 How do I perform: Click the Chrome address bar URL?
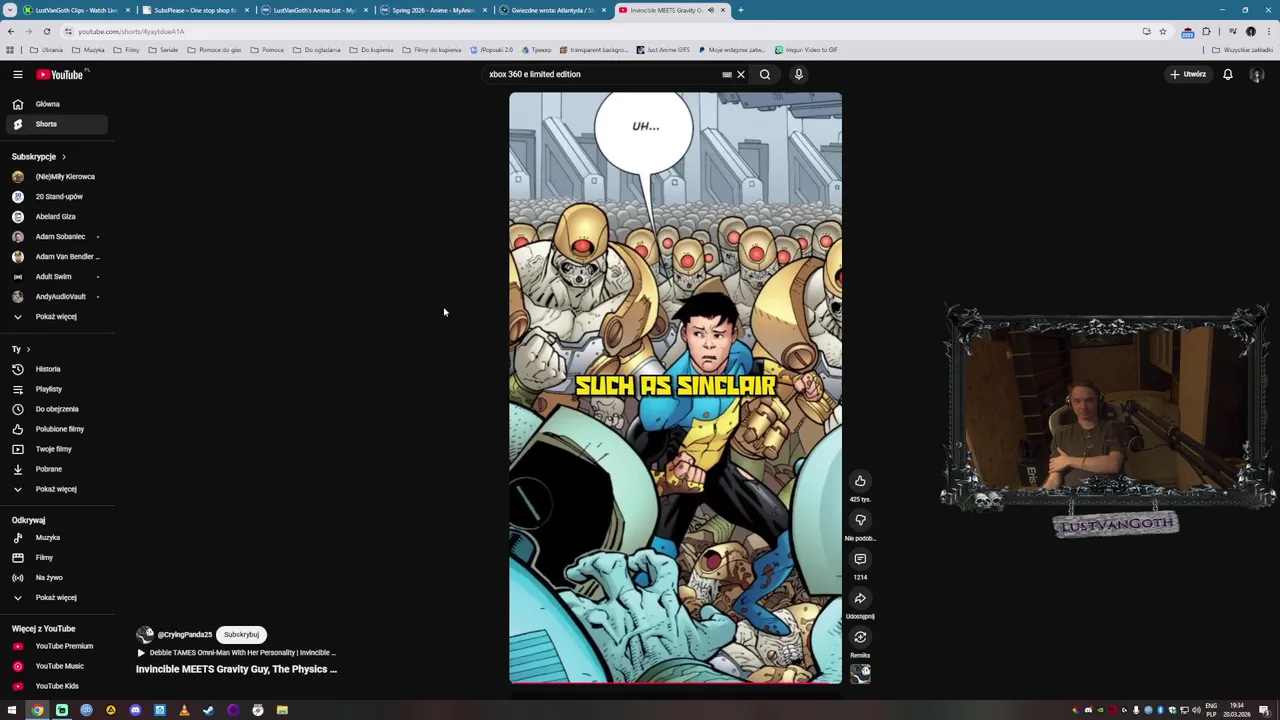(x=131, y=31)
